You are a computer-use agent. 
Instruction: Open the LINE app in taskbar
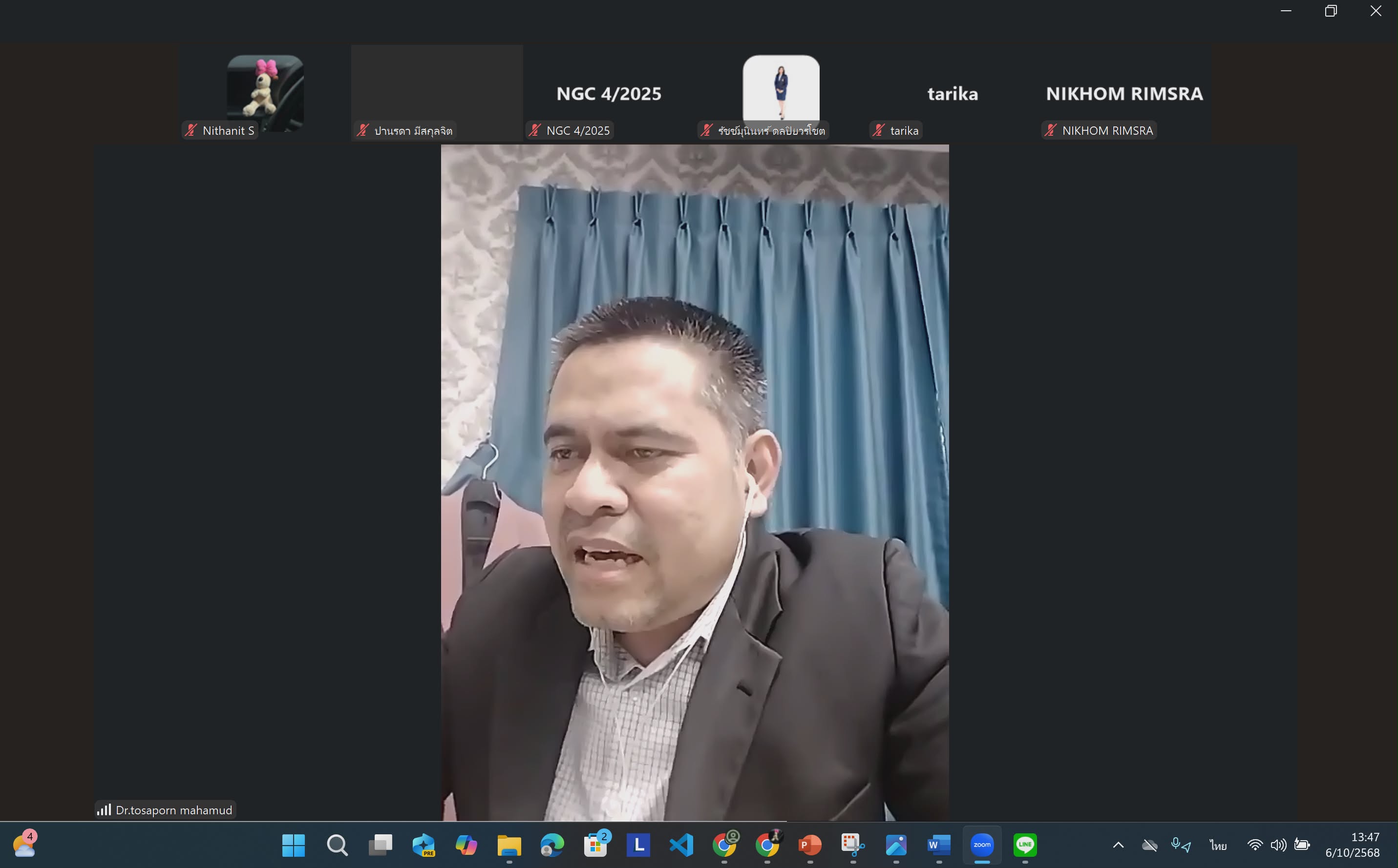click(1025, 845)
